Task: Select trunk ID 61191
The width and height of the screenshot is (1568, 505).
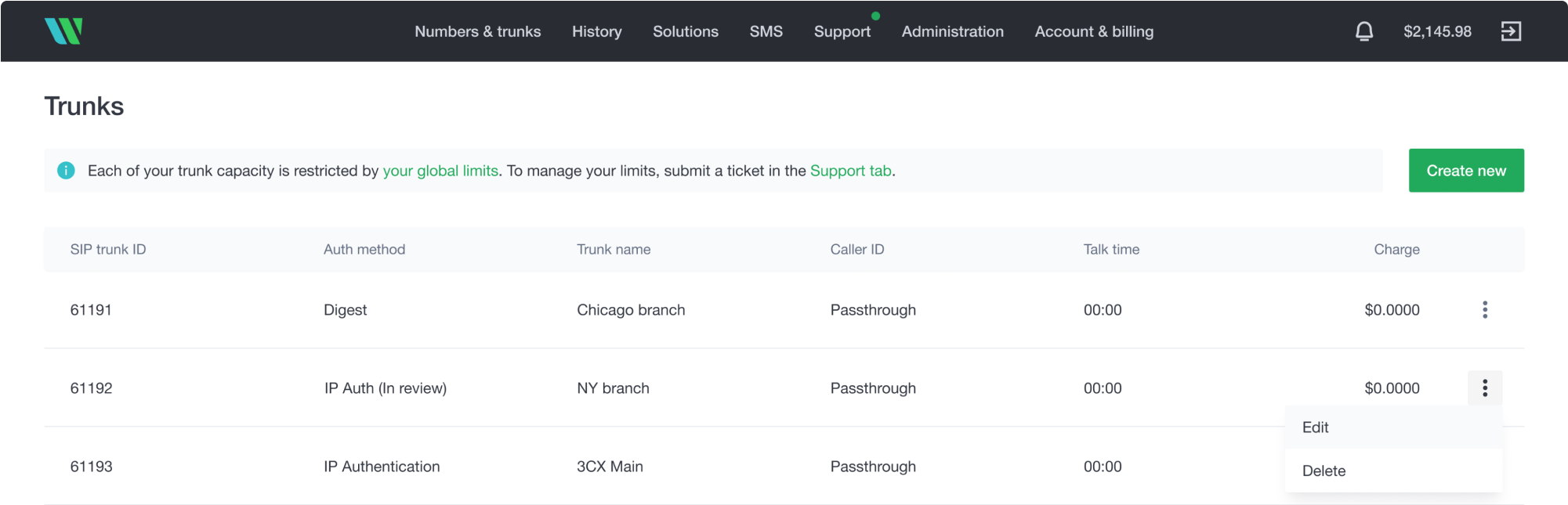Action: (x=91, y=310)
